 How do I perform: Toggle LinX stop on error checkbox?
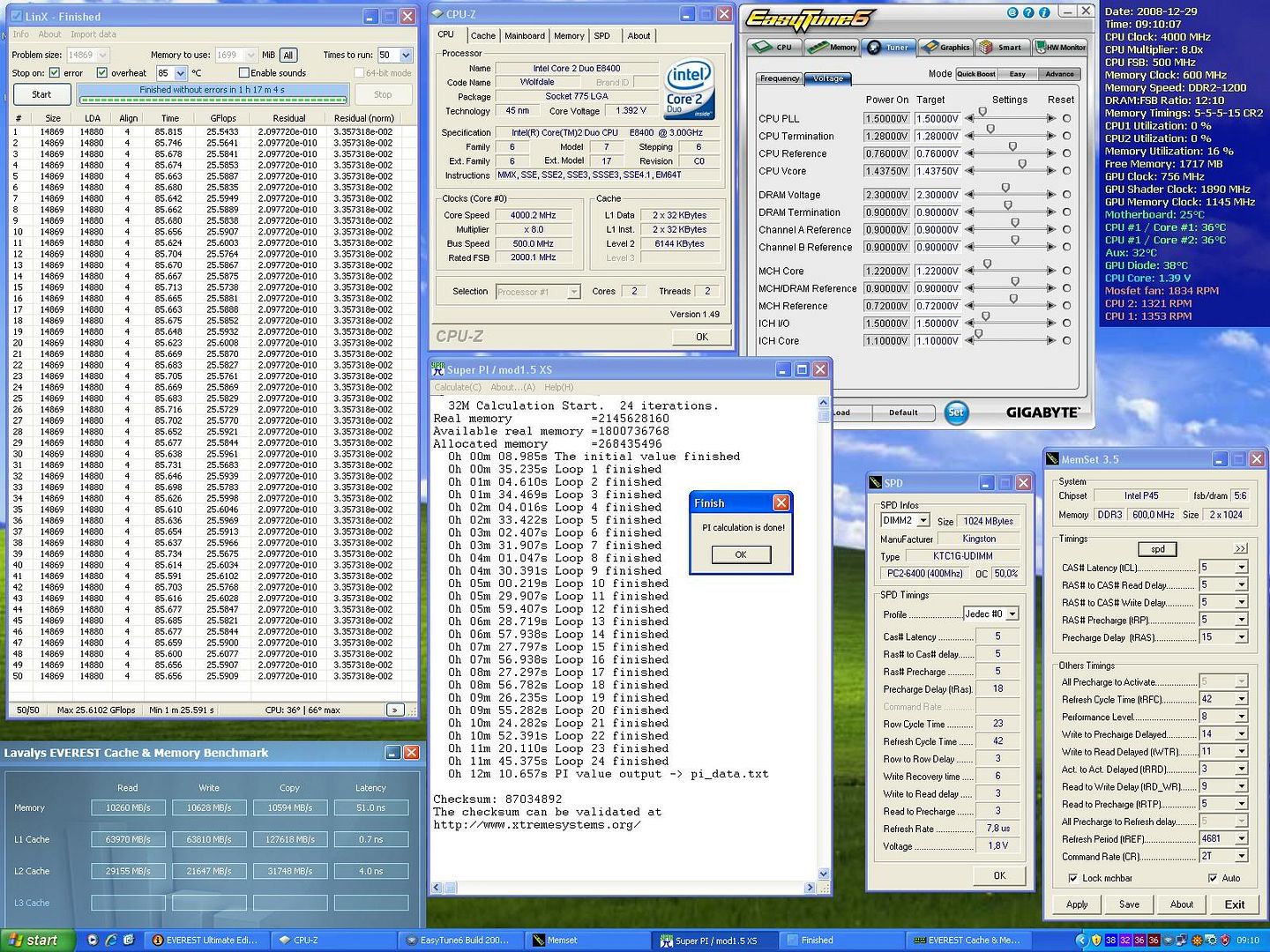point(55,72)
